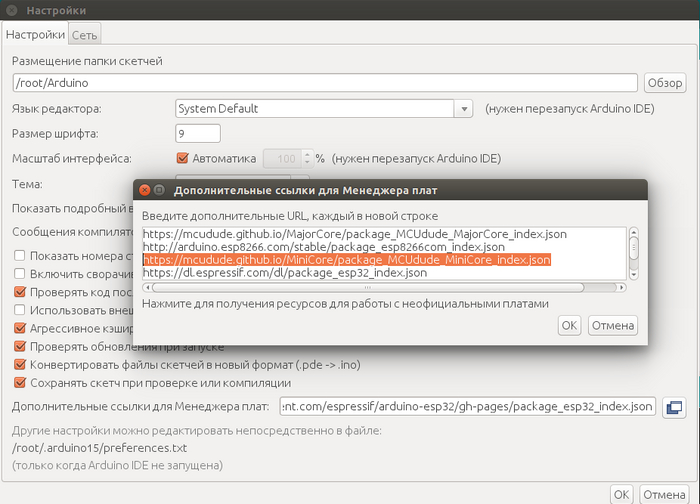Click Отмена in the additional URLs dialog

pos(612,325)
